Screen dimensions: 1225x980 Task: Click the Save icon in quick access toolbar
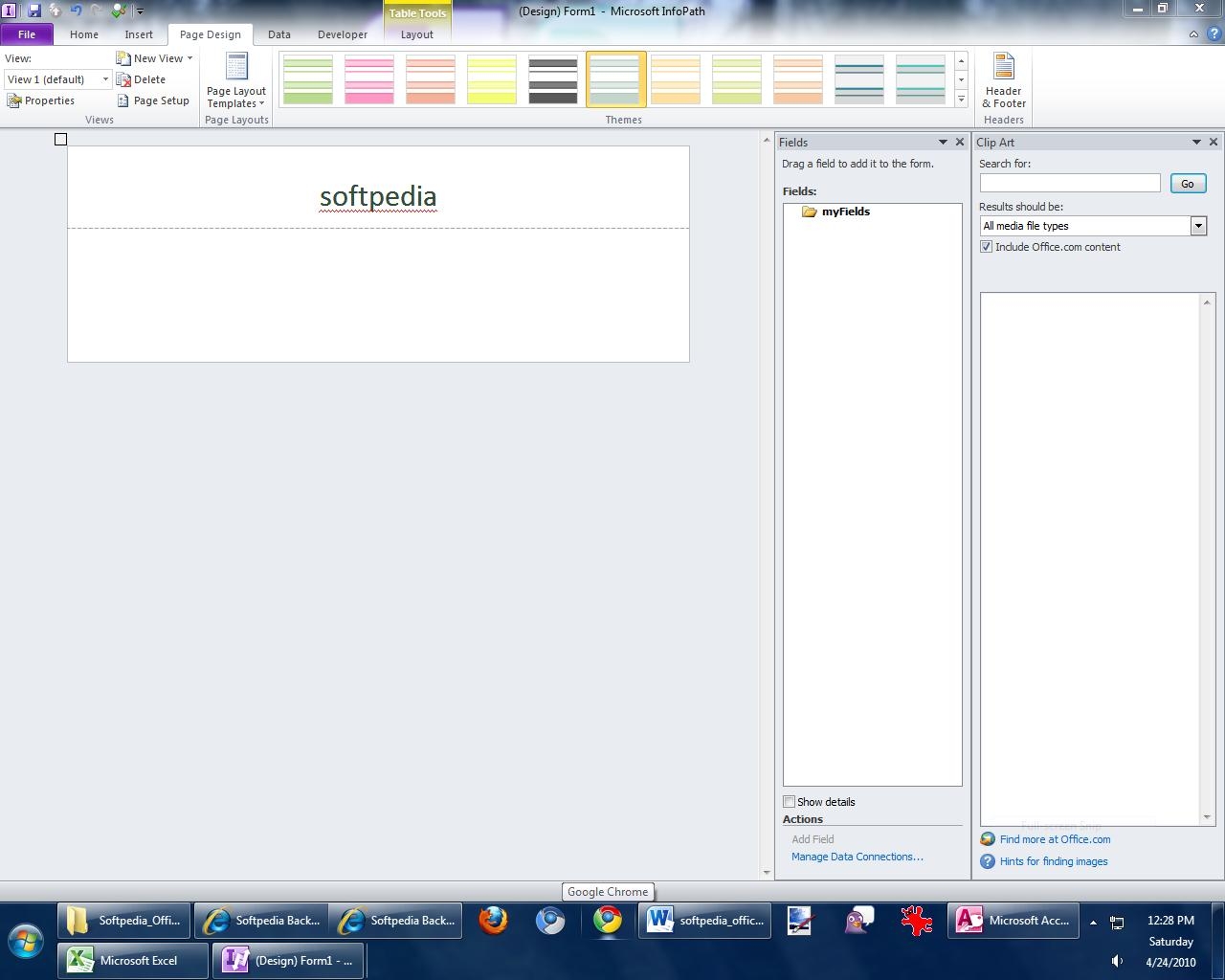click(x=34, y=11)
